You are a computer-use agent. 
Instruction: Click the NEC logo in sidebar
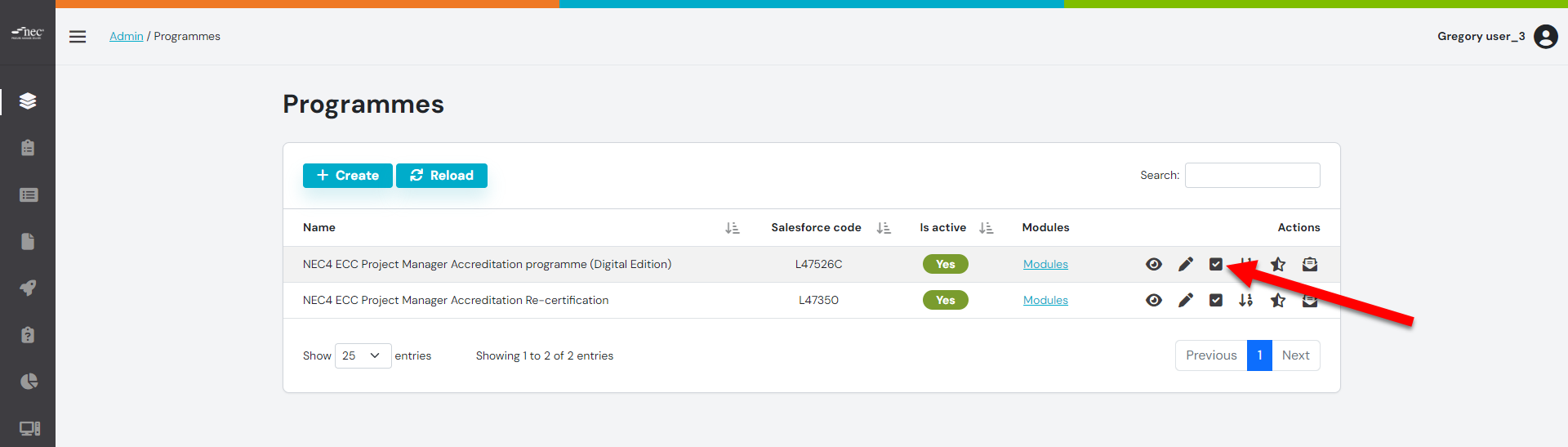28,33
